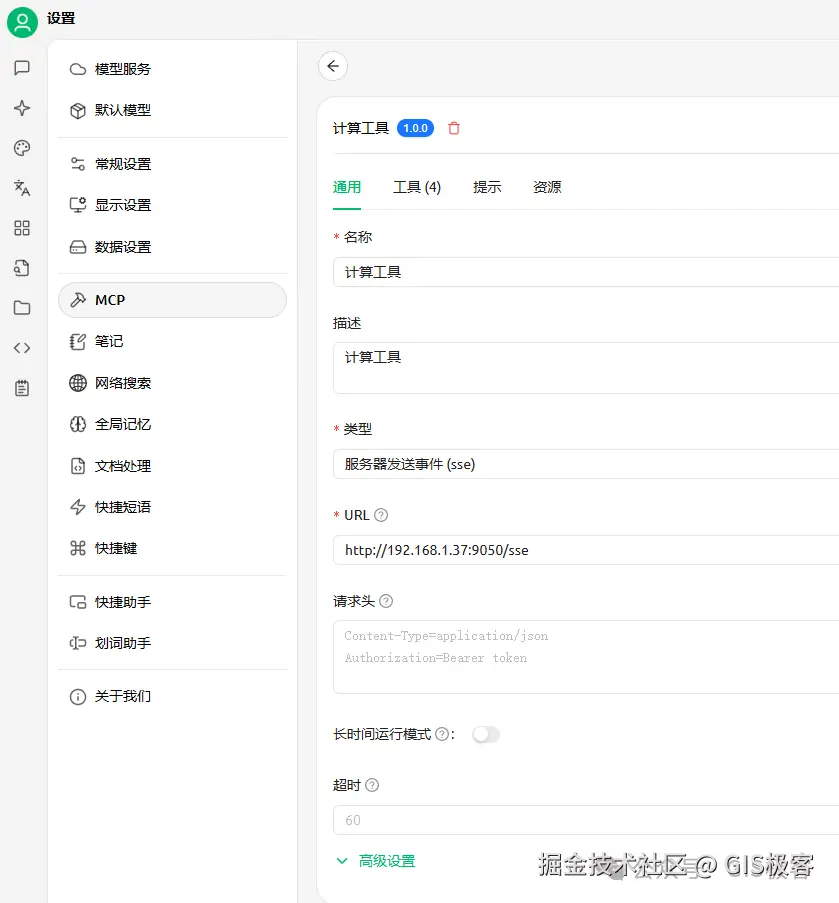Switch to the 通用 tab

point(347,187)
